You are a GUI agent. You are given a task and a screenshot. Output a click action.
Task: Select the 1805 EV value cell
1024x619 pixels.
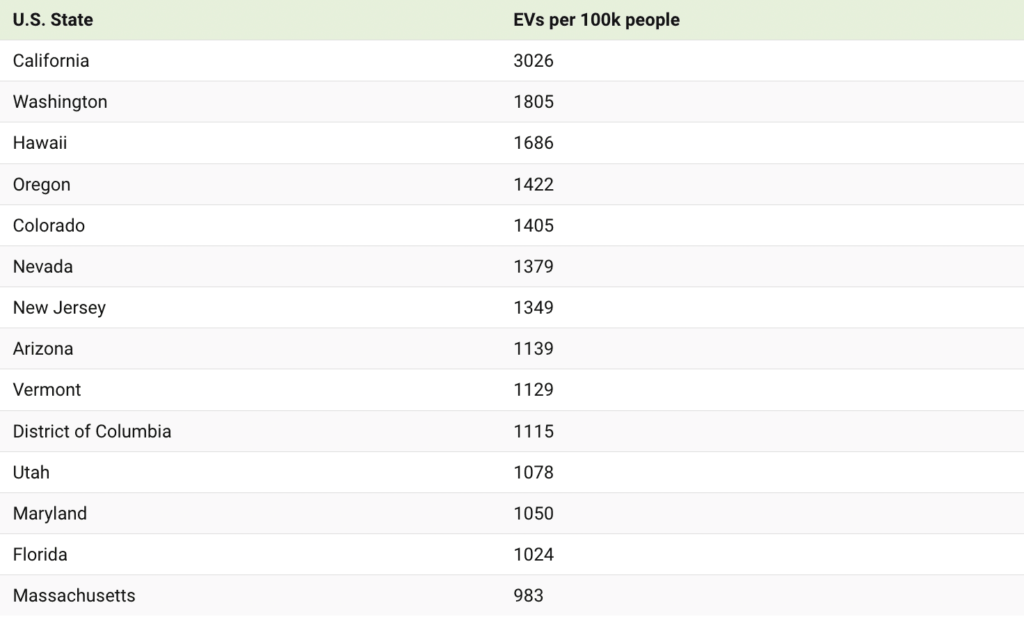pyautogui.click(x=533, y=102)
